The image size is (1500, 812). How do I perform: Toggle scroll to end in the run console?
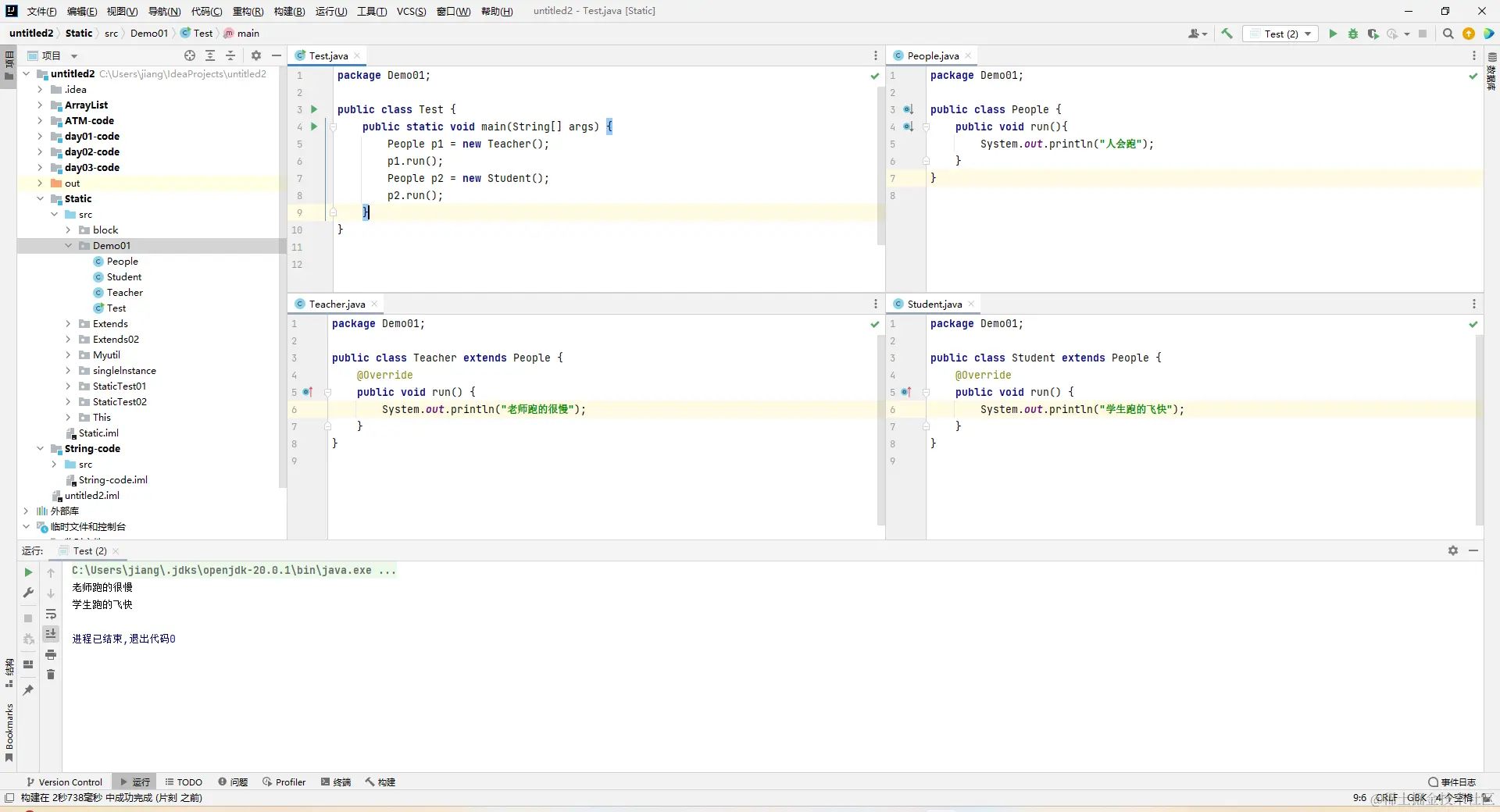[x=51, y=634]
